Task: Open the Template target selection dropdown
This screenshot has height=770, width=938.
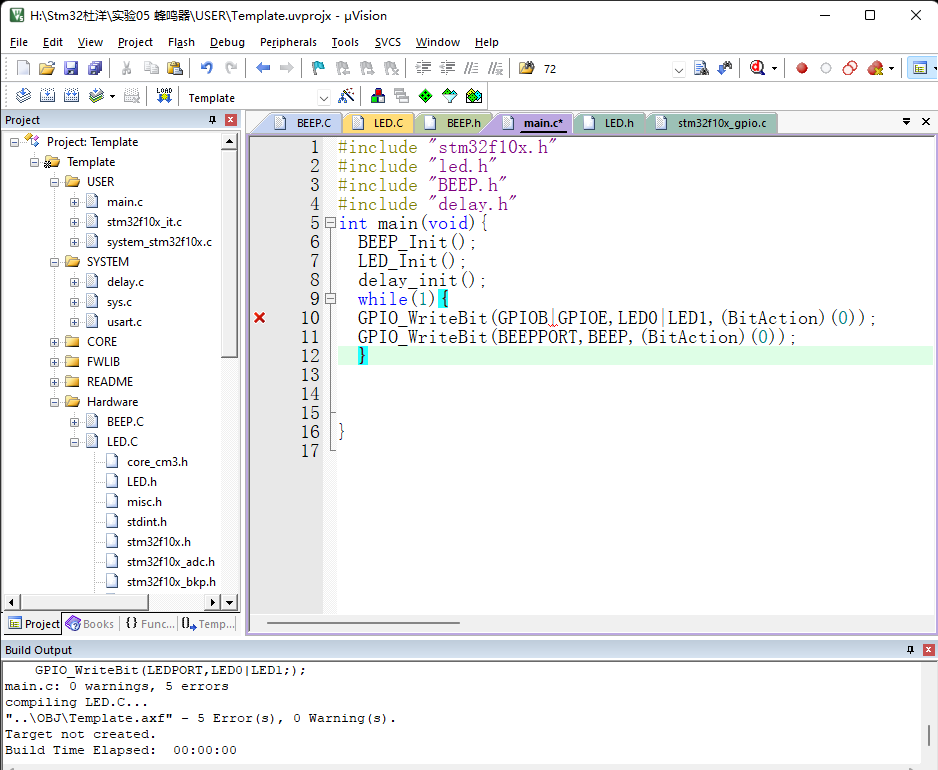Action: pos(322,96)
